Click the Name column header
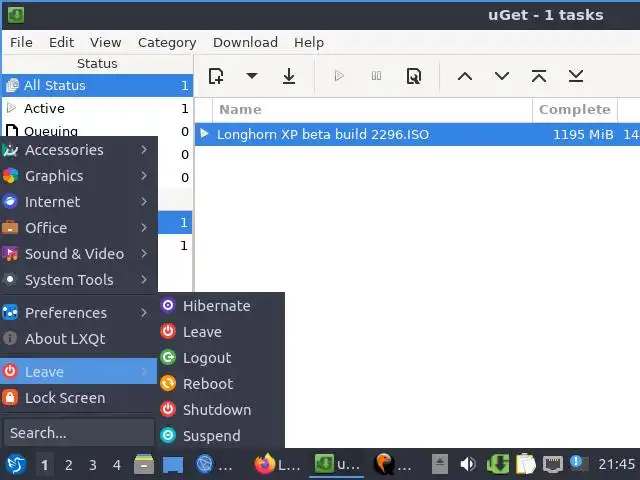 coord(372,109)
